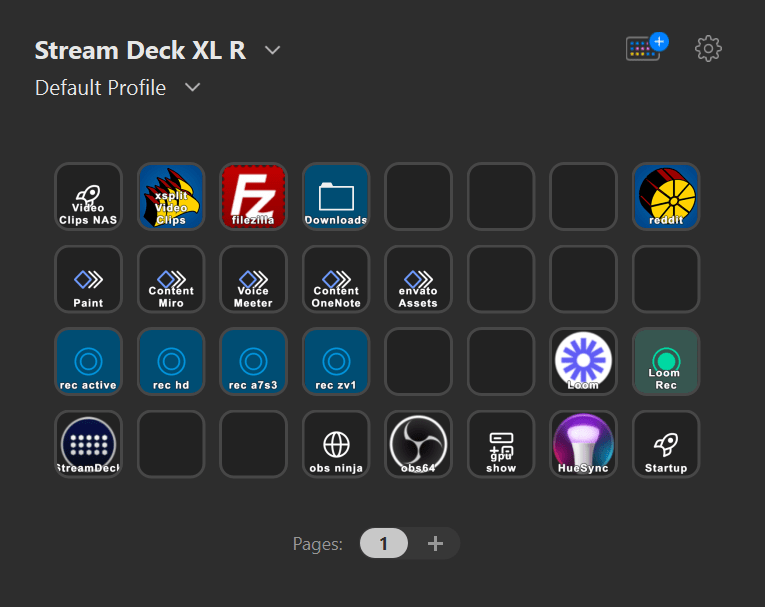This screenshot has height=607, width=765.
Task: Launch the filezilla key
Action: click(x=253, y=196)
